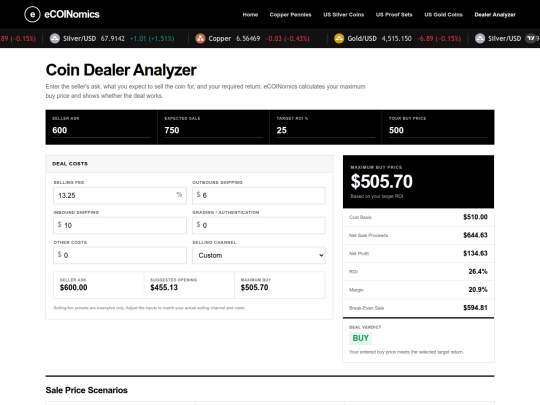Edit the Target ROI % field
The image size is (540, 405).
tap(326, 130)
